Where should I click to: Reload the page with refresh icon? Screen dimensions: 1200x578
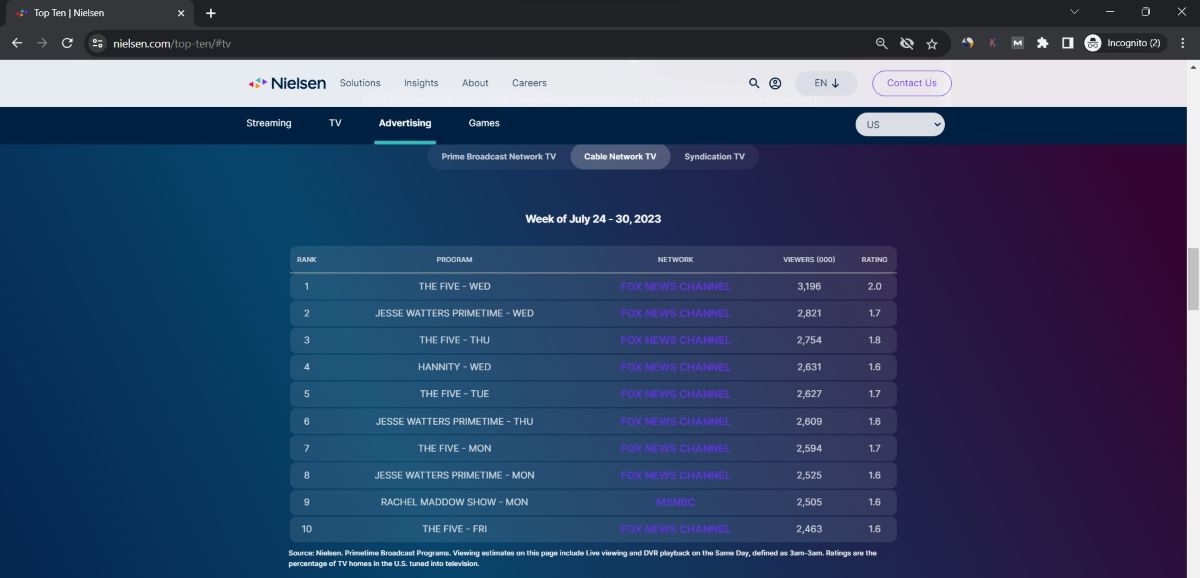tap(67, 43)
